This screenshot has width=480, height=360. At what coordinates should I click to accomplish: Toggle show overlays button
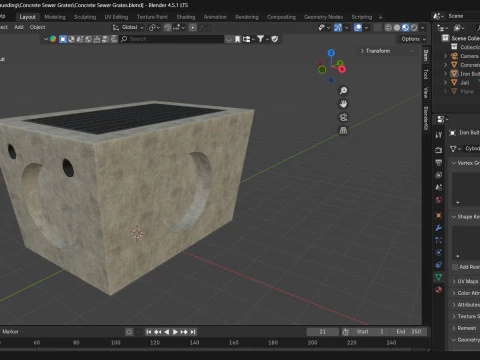coord(358,27)
